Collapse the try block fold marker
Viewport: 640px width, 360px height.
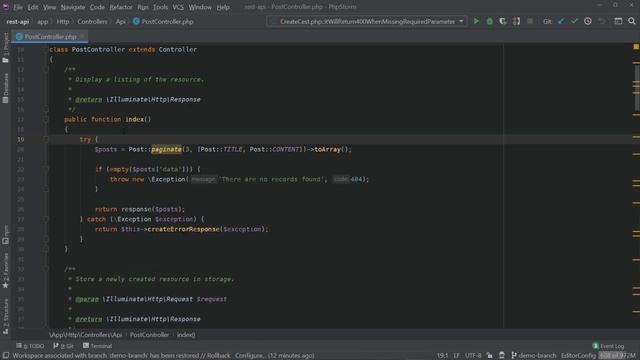(x=46, y=140)
